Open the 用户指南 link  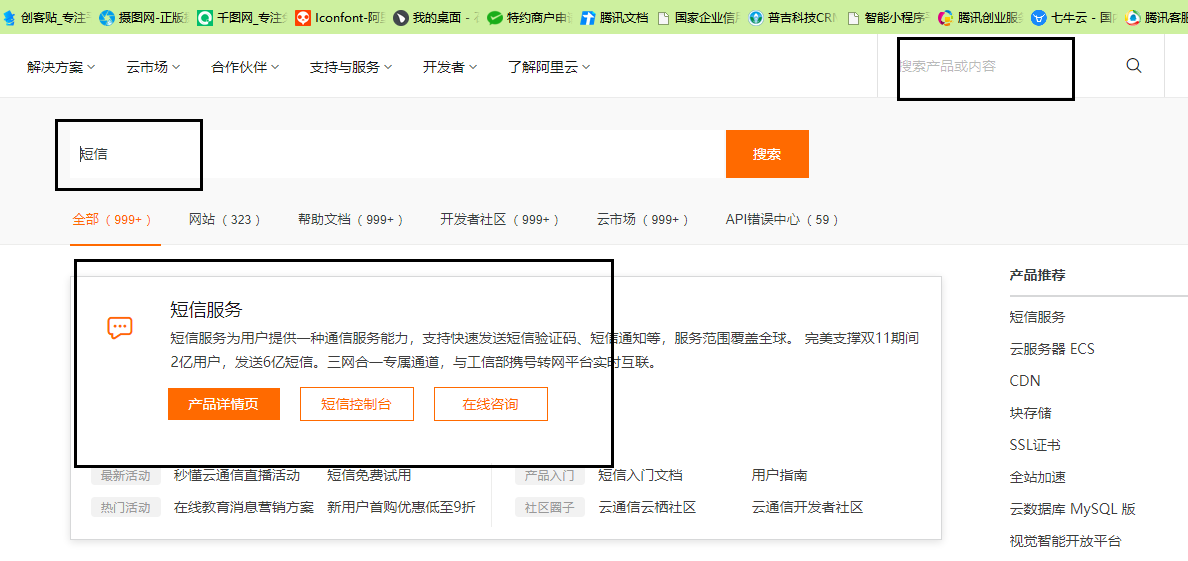tap(780, 475)
